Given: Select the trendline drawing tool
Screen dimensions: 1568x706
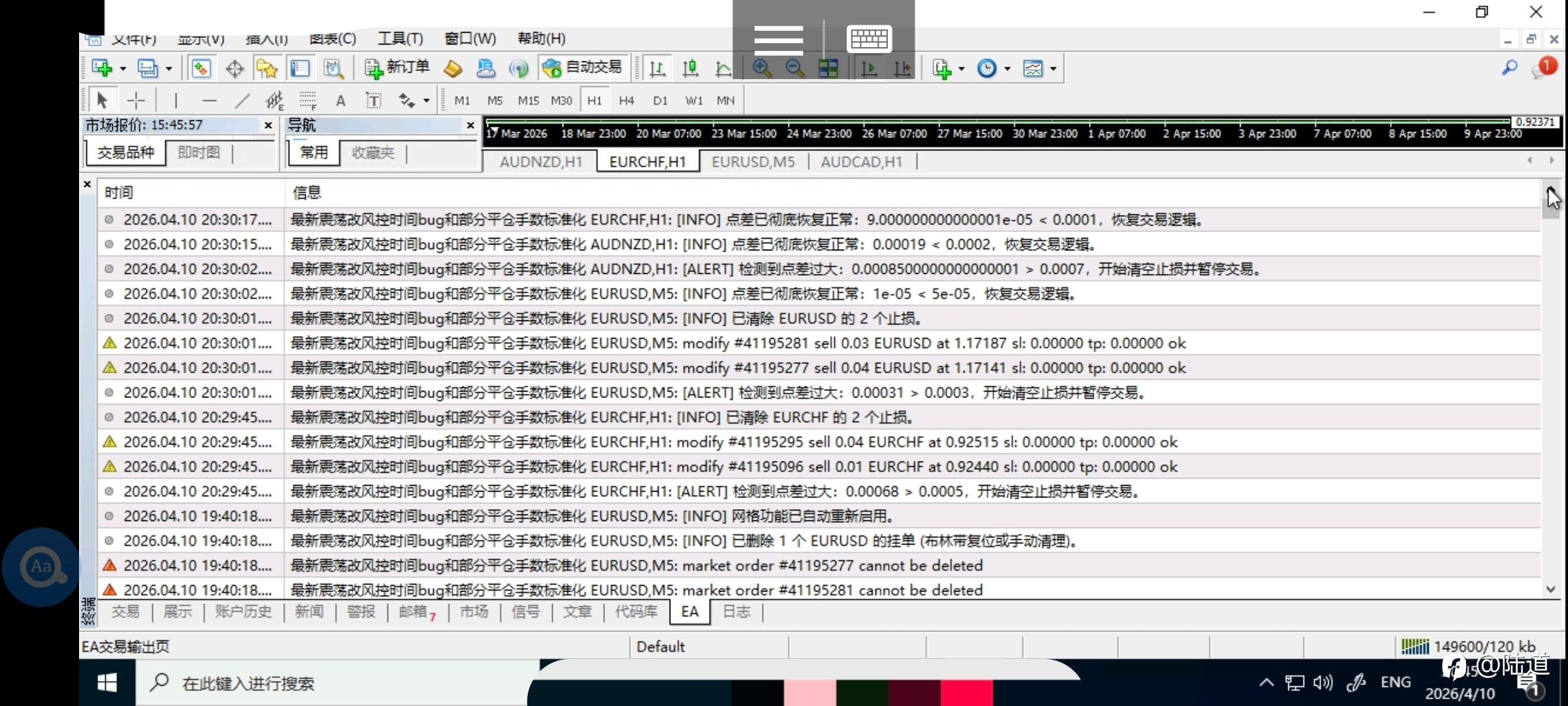Looking at the screenshot, I should [x=242, y=101].
